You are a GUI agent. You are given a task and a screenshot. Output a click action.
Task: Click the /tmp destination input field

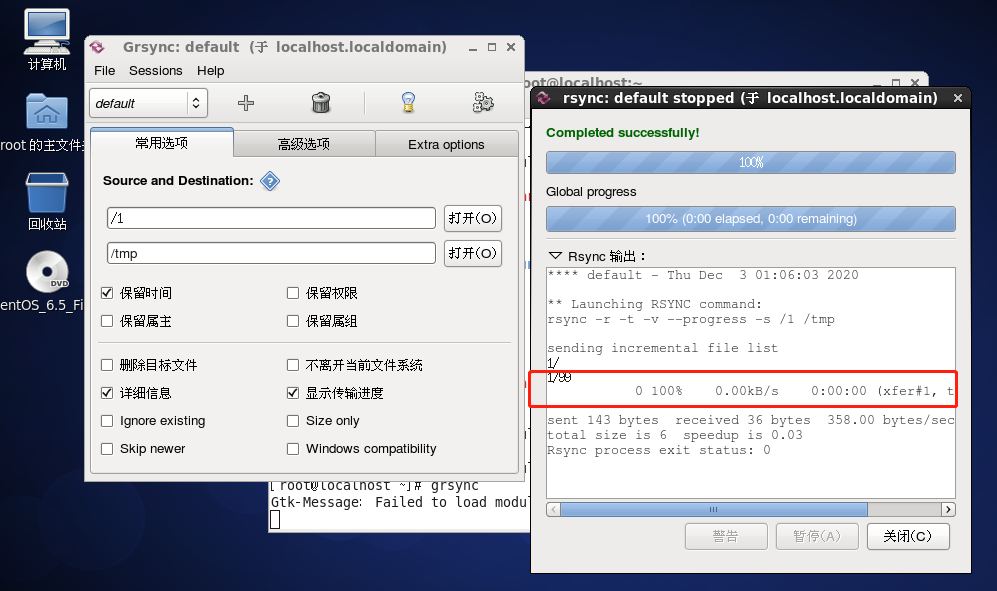pos(270,253)
